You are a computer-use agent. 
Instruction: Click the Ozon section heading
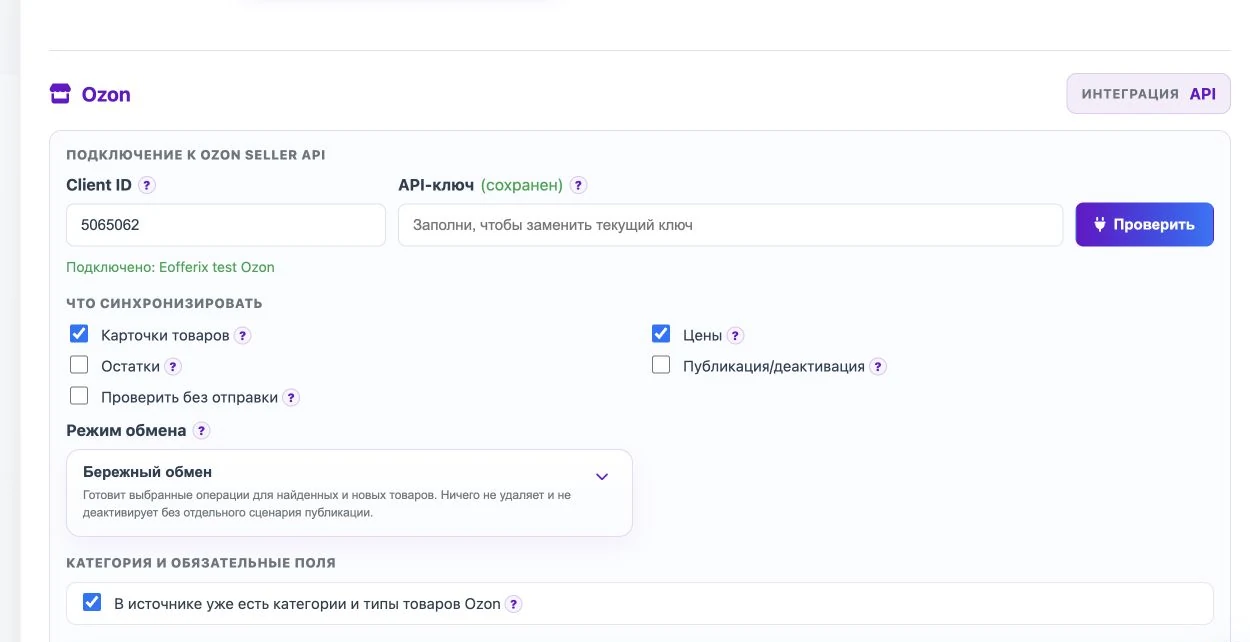106,95
